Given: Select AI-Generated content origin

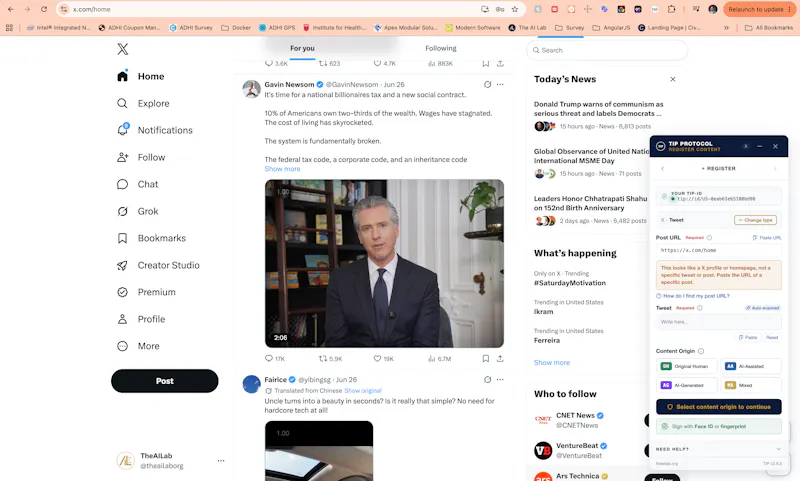Looking at the screenshot, I should (687, 385).
